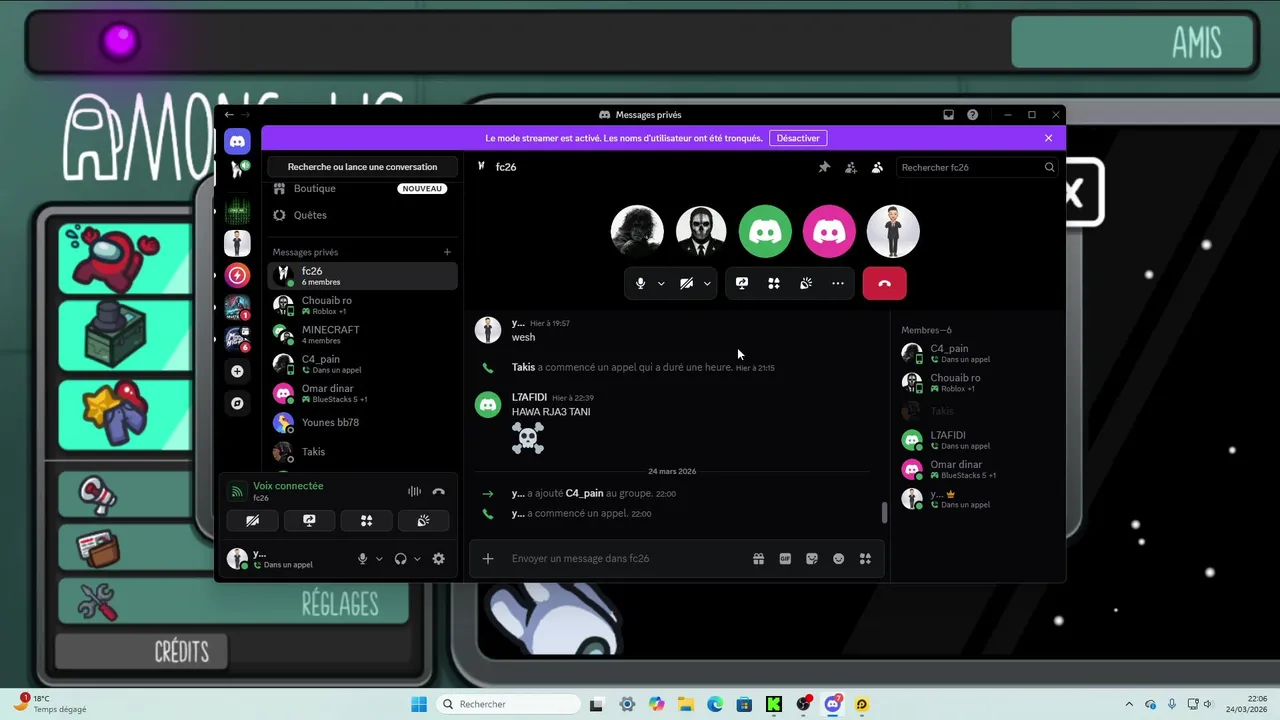
Task: Open help question mark icon
Action: [x=972, y=115]
